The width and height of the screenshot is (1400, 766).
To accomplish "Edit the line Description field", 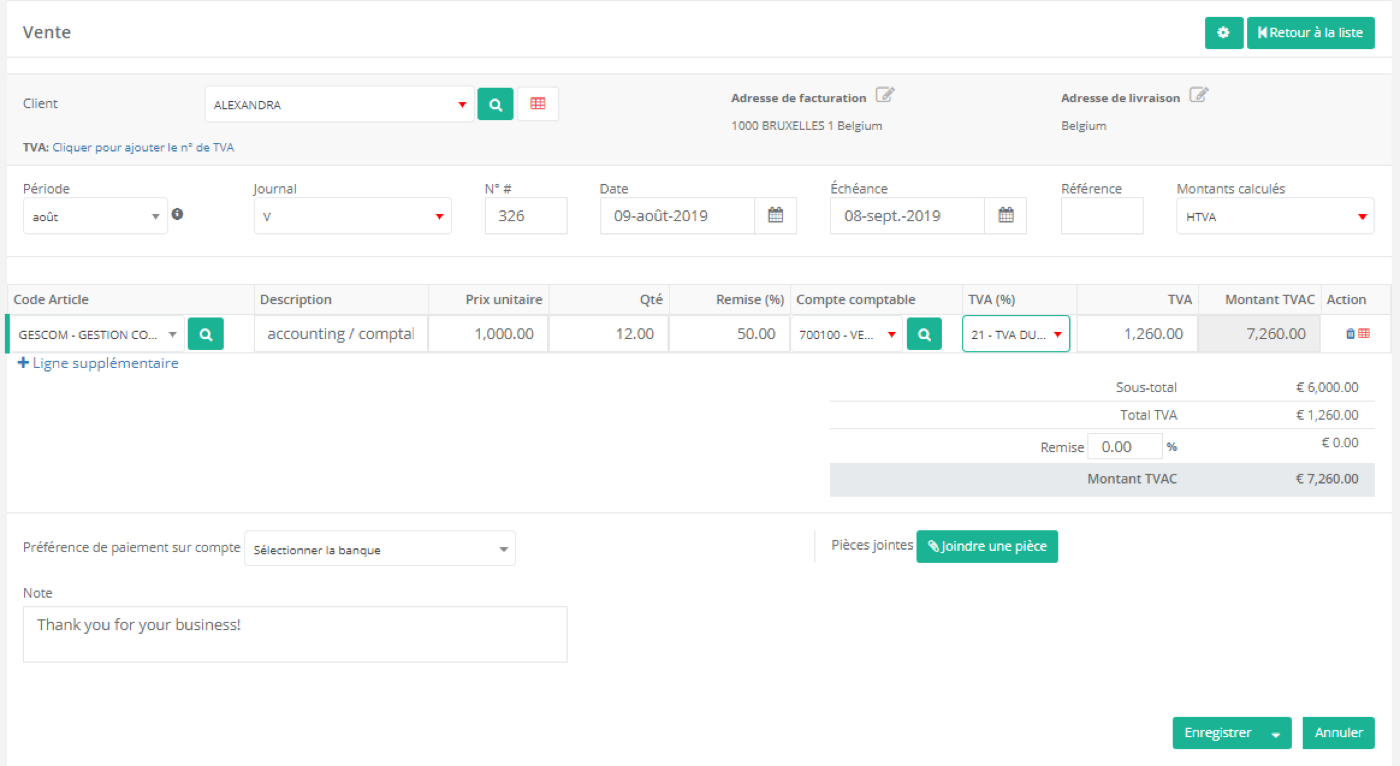I will click(x=341, y=334).
